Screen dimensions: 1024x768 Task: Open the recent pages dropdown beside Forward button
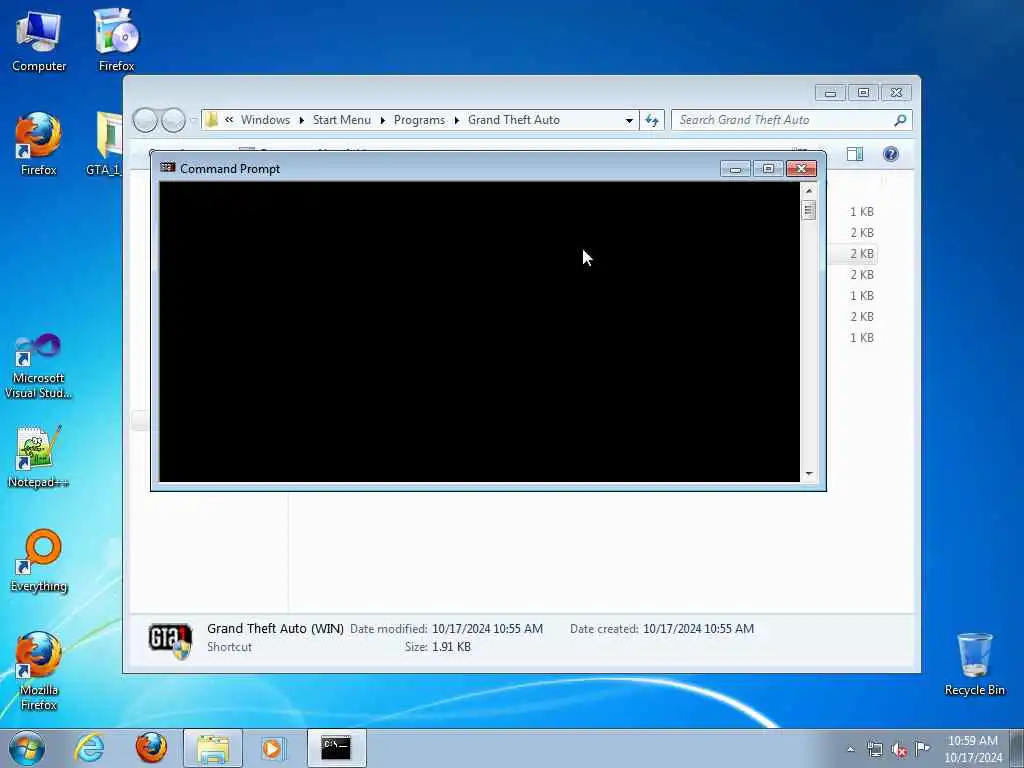pyautogui.click(x=193, y=120)
